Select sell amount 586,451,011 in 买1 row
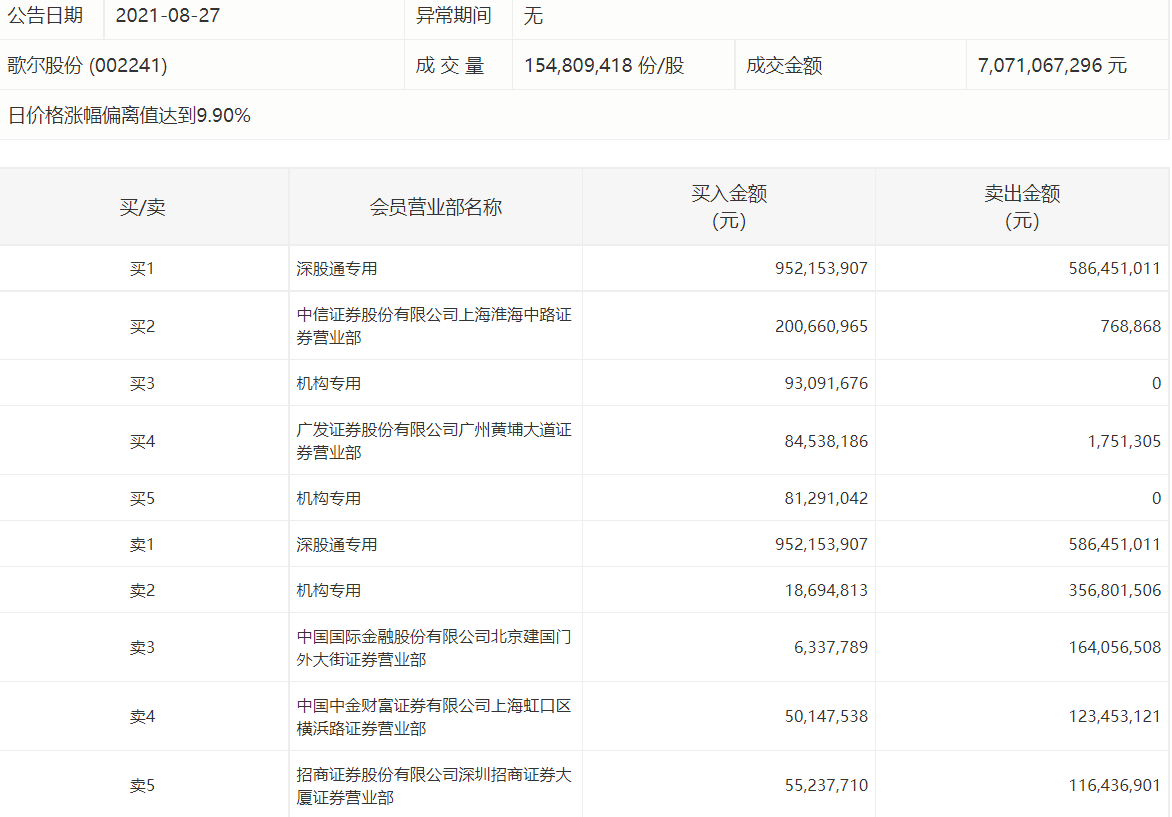 point(1114,268)
